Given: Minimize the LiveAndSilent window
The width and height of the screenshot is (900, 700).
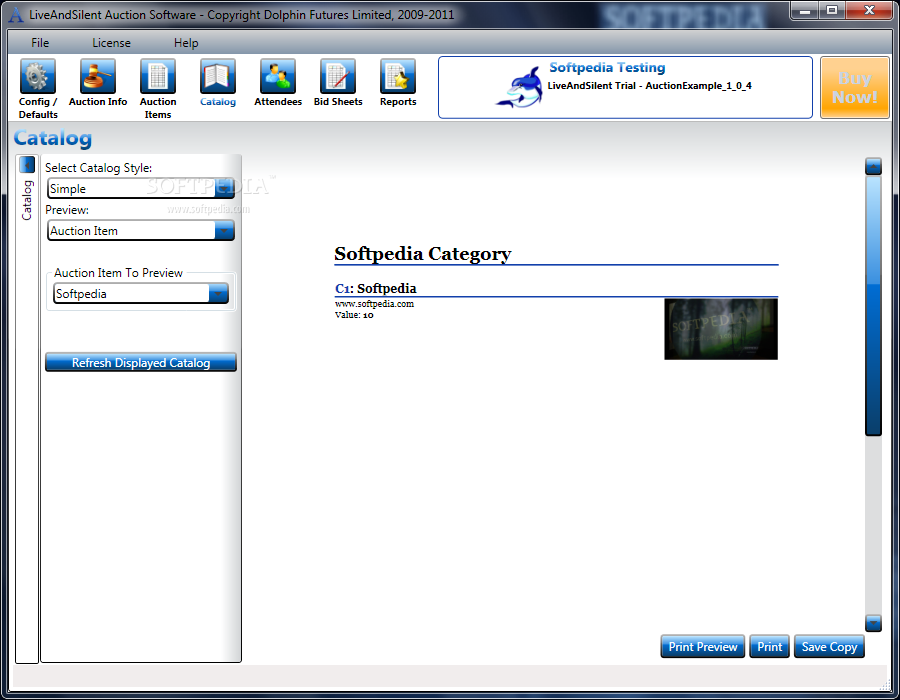Looking at the screenshot, I should pyautogui.click(x=805, y=11).
